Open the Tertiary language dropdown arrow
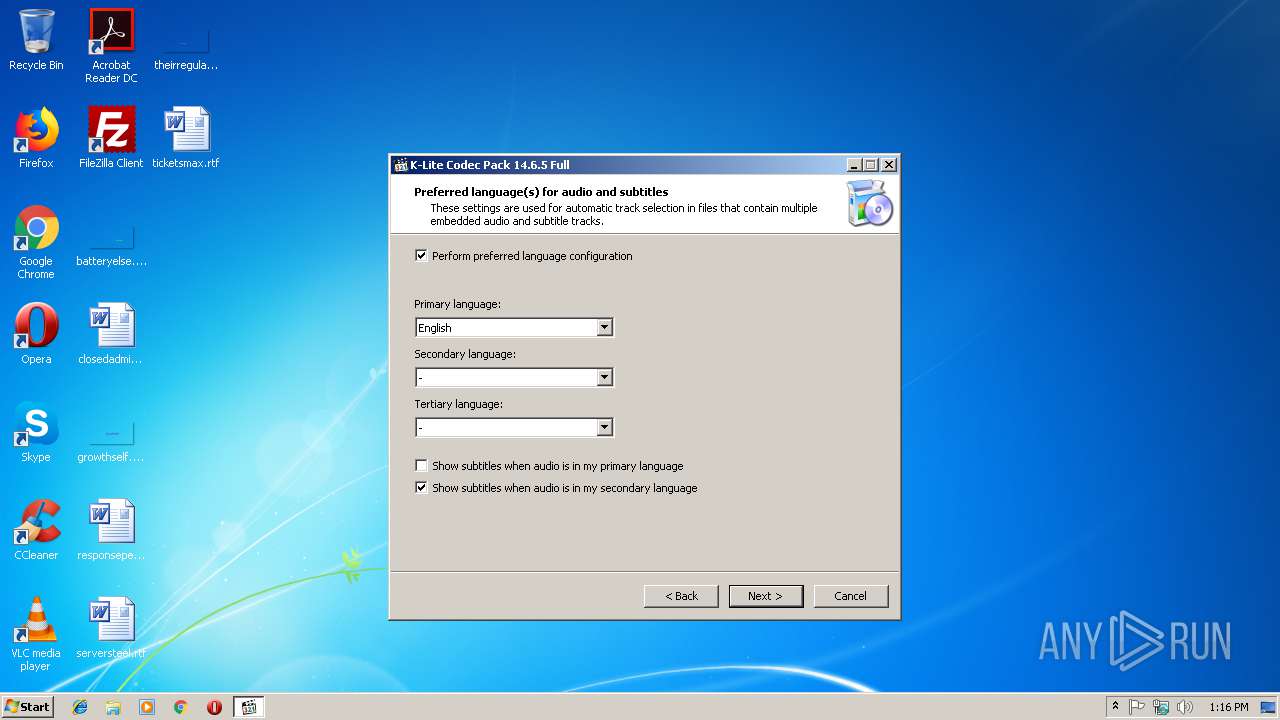The image size is (1280, 720). (604, 427)
